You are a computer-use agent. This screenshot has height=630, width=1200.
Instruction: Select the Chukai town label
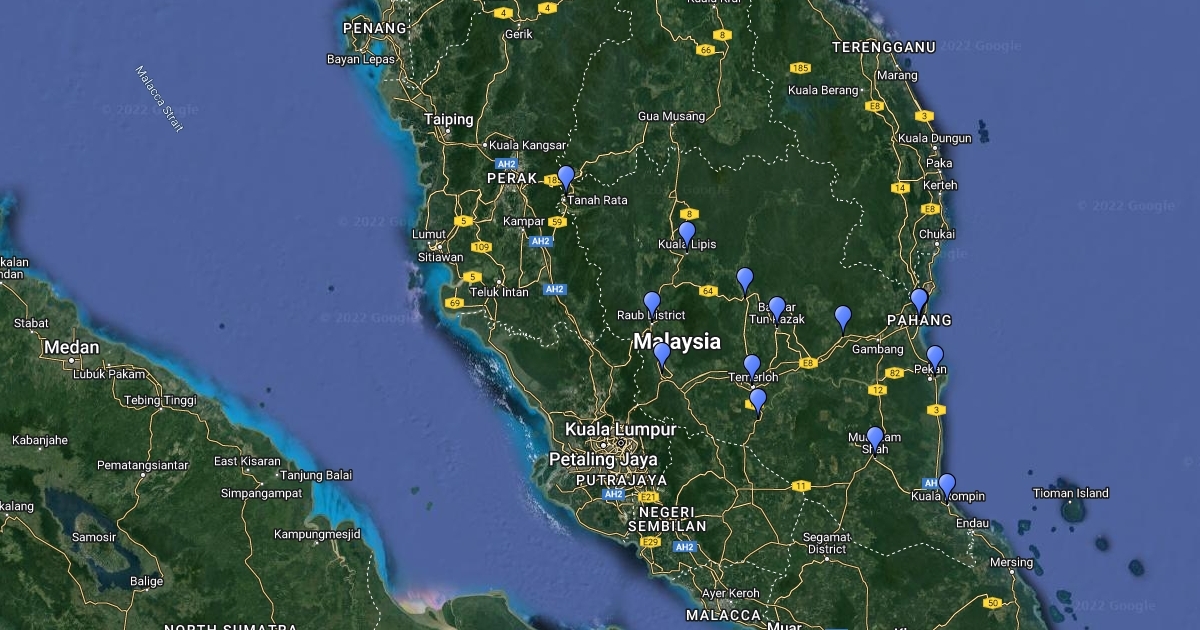click(937, 234)
